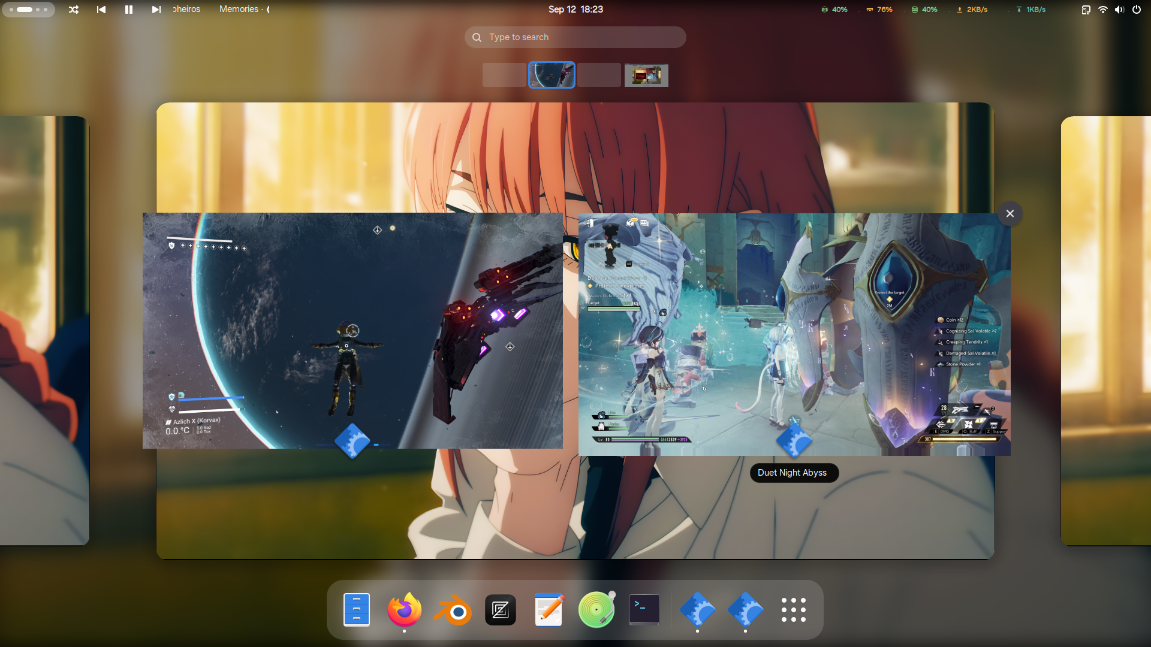Open the volume indicator in top bar
The height and width of the screenshot is (647, 1151).
pos(1119,10)
